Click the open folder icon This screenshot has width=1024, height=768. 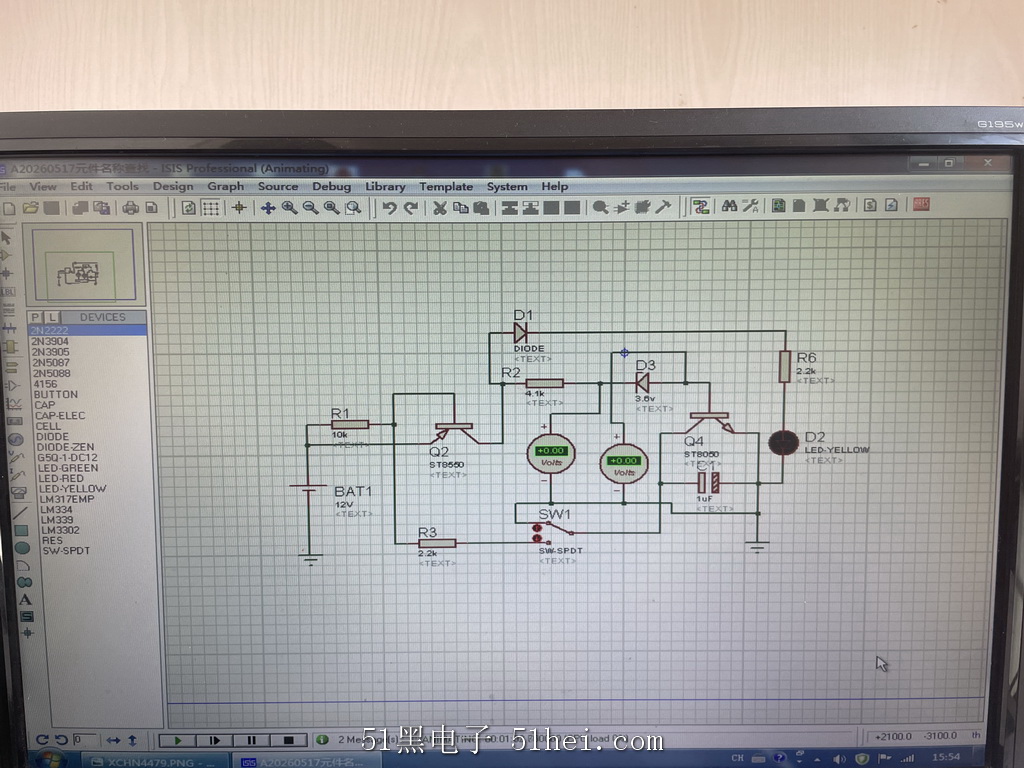tap(30, 208)
